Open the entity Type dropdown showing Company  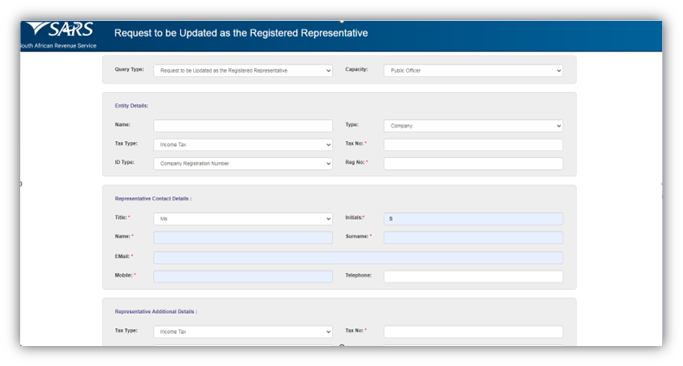coord(473,126)
